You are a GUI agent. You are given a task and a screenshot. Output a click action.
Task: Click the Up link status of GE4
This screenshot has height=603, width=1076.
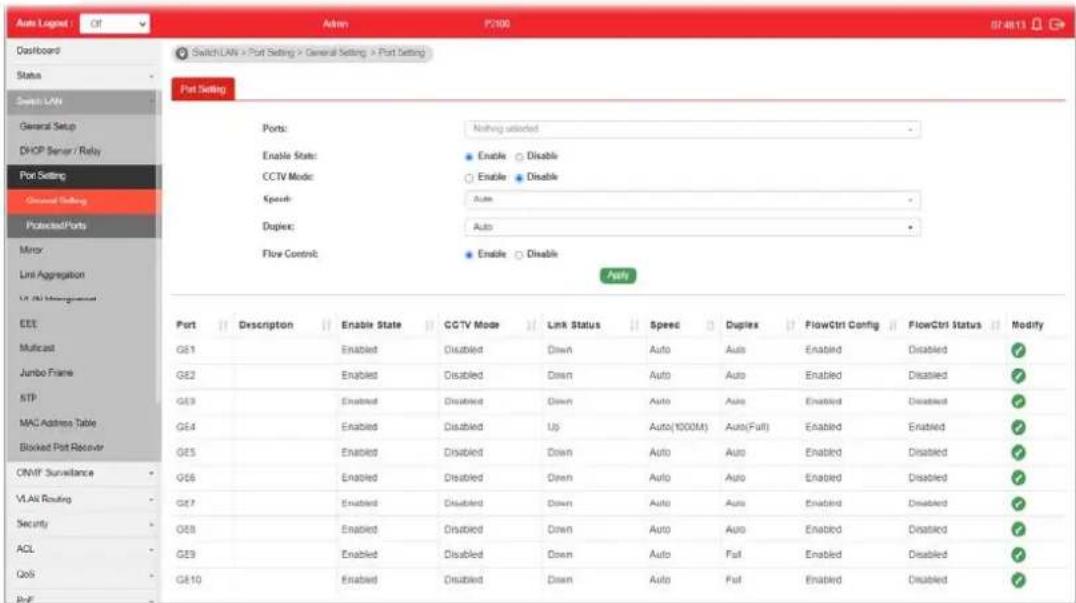(553, 427)
